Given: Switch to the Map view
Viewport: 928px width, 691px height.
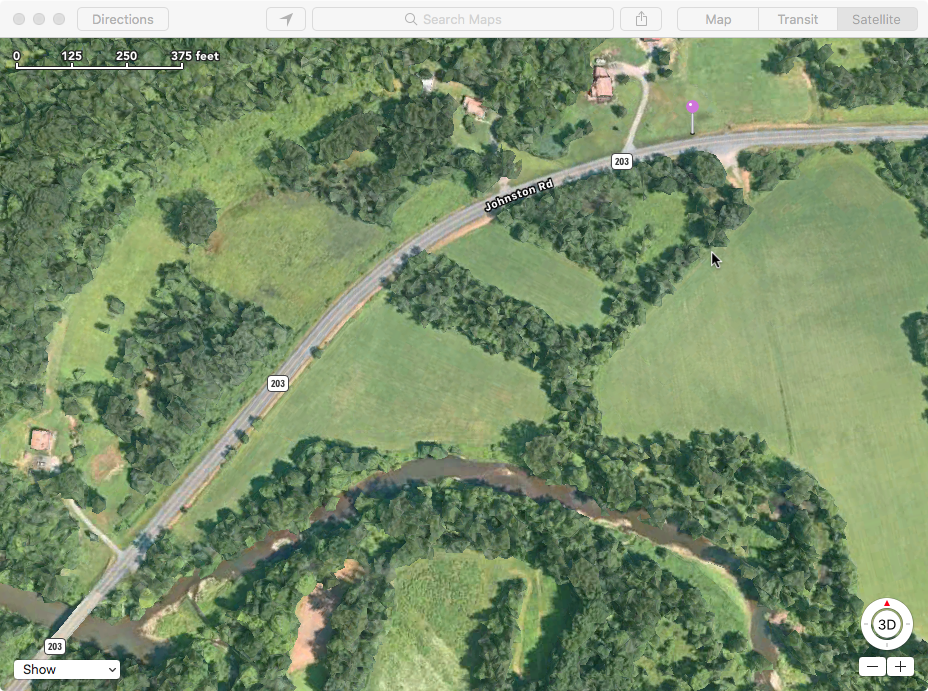Looking at the screenshot, I should tap(718, 19).
